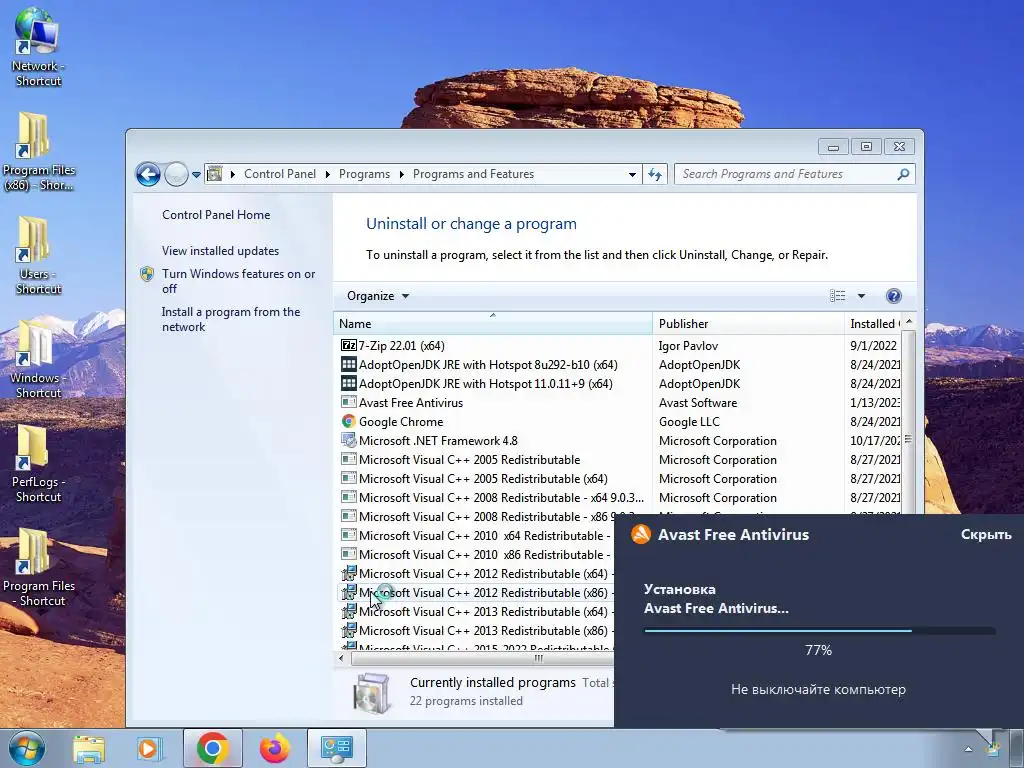Open the Users shortcut desktop icon

38,255
